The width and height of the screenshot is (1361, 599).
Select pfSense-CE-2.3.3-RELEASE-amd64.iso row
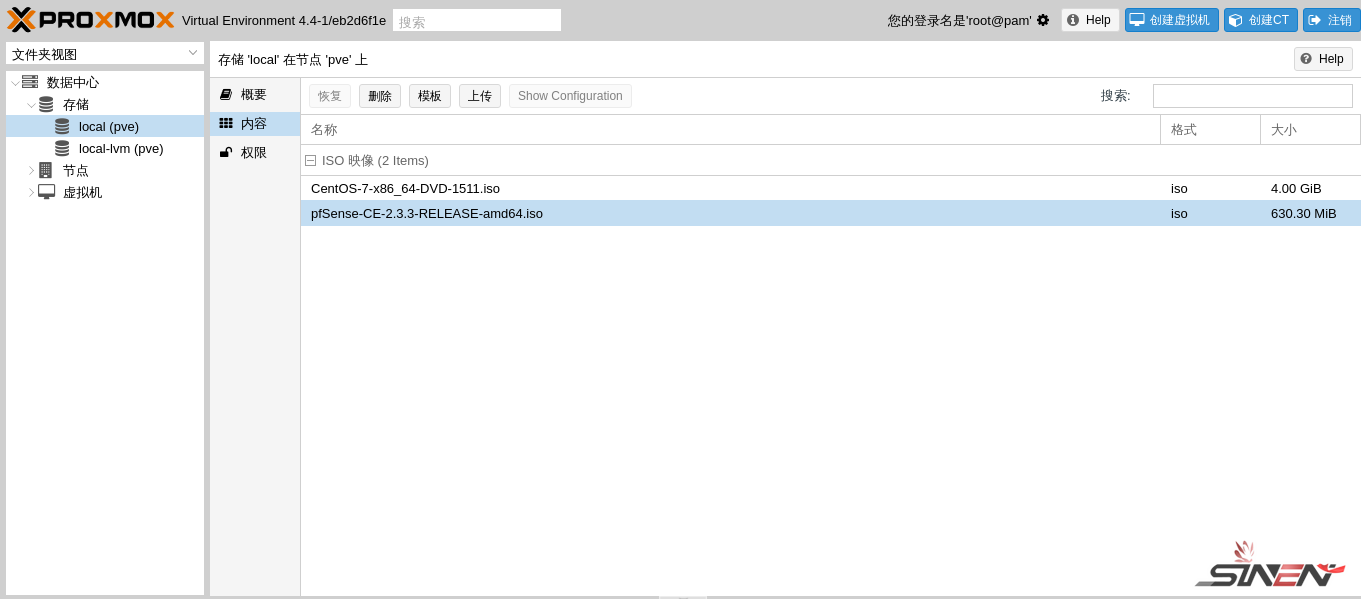tap(831, 213)
